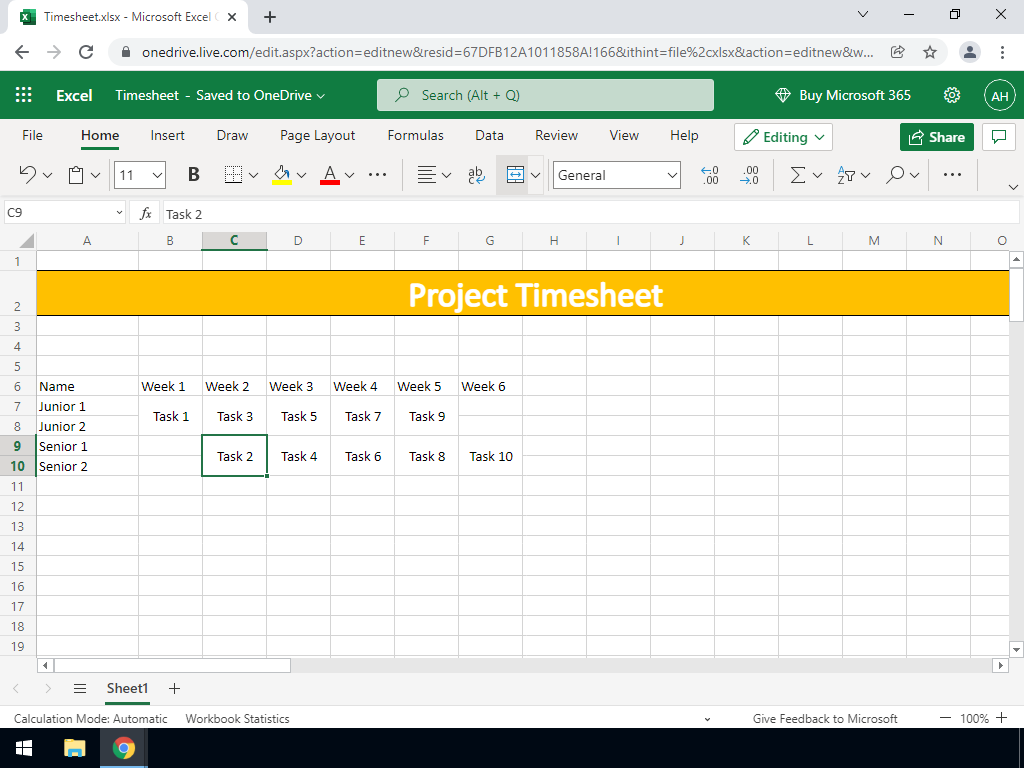Open the Excel app launcher grid
The width and height of the screenshot is (1024, 768).
24,95
